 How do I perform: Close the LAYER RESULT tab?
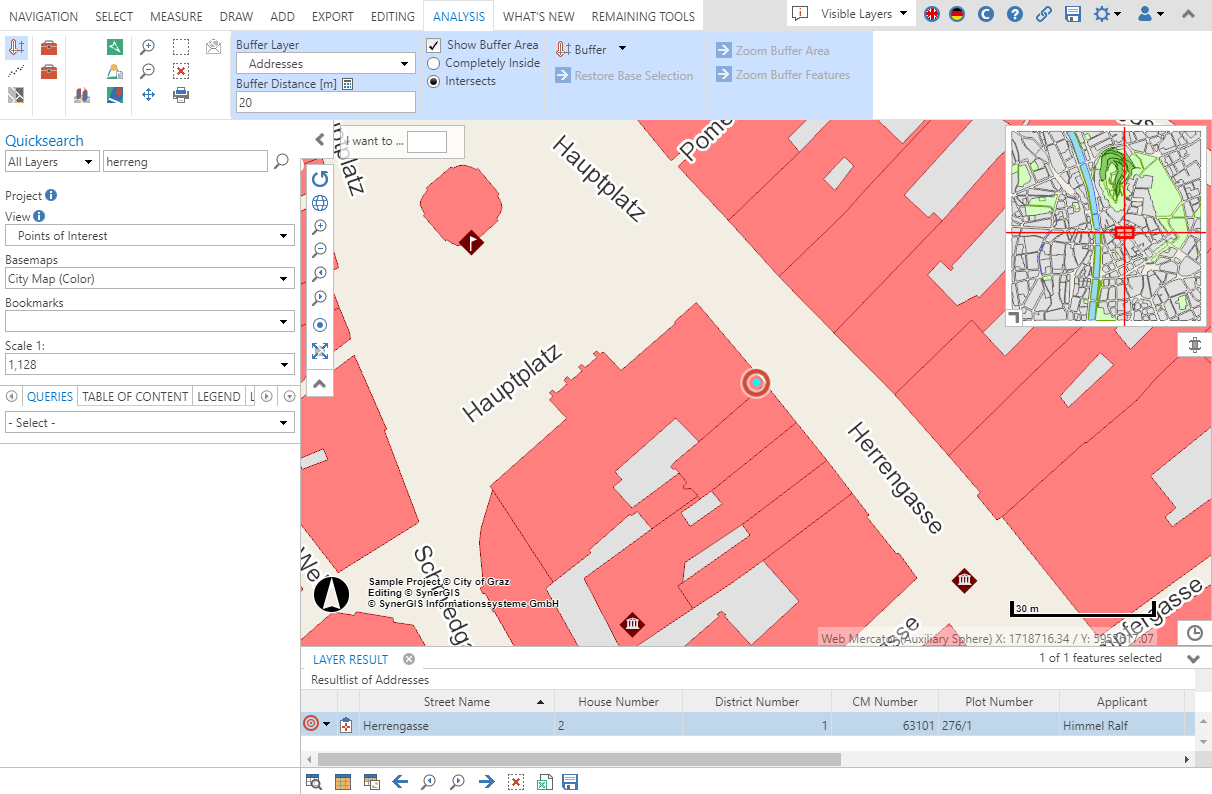(x=409, y=659)
